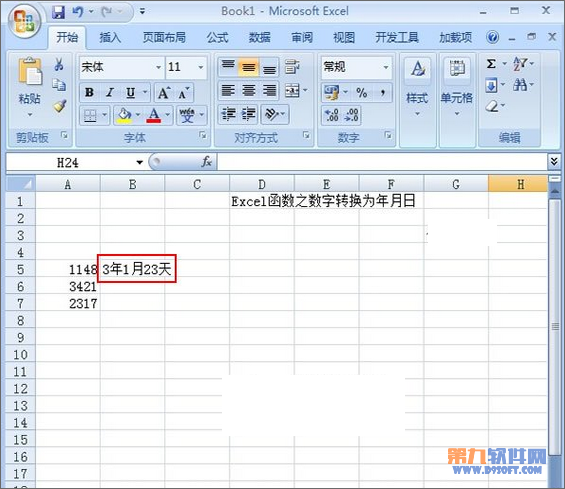Switch to the 数据 tab
This screenshot has height=489, width=565.
pos(259,37)
